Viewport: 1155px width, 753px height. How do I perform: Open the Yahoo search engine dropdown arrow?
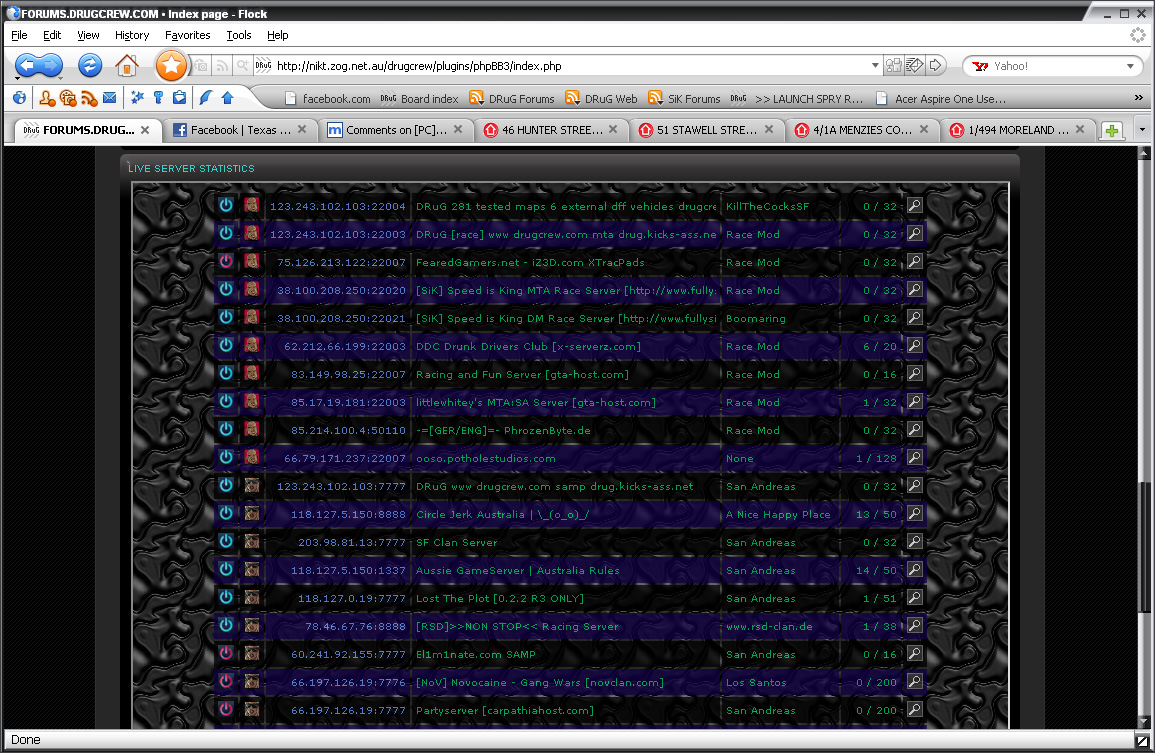[x=1131, y=66]
